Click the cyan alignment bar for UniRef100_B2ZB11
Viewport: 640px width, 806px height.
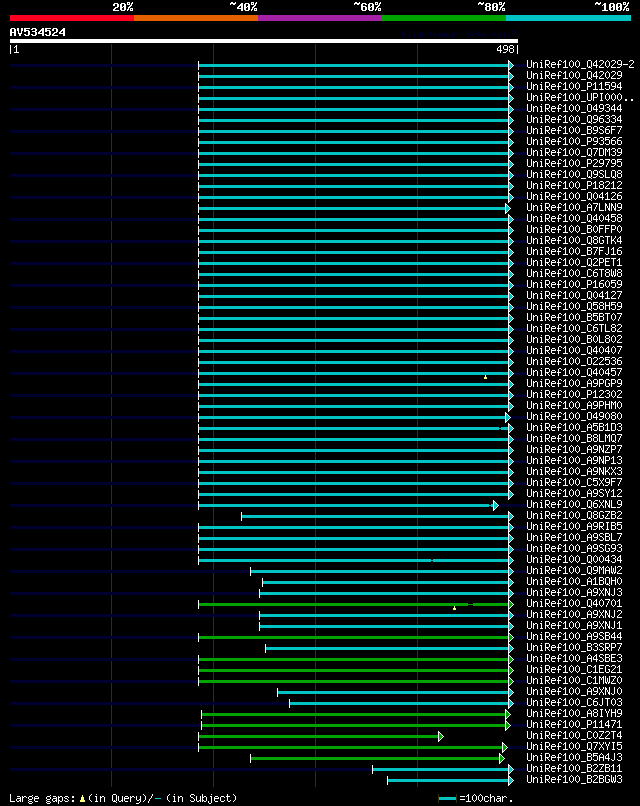point(442,770)
